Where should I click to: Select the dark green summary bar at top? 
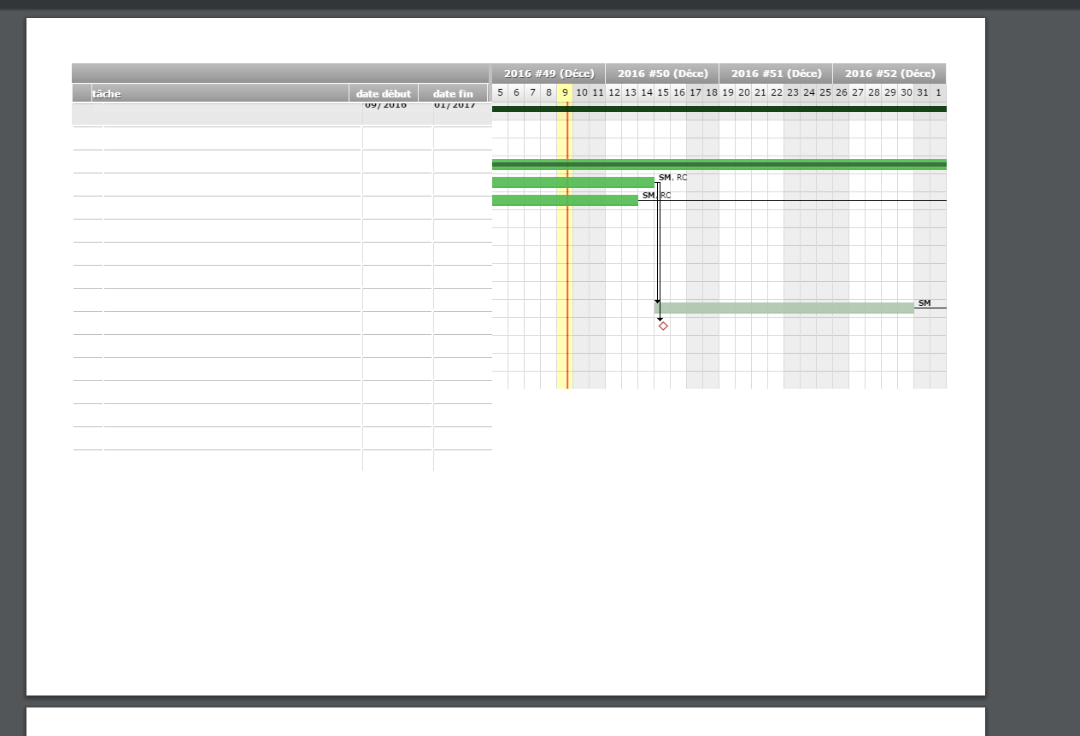pyautogui.click(x=718, y=109)
